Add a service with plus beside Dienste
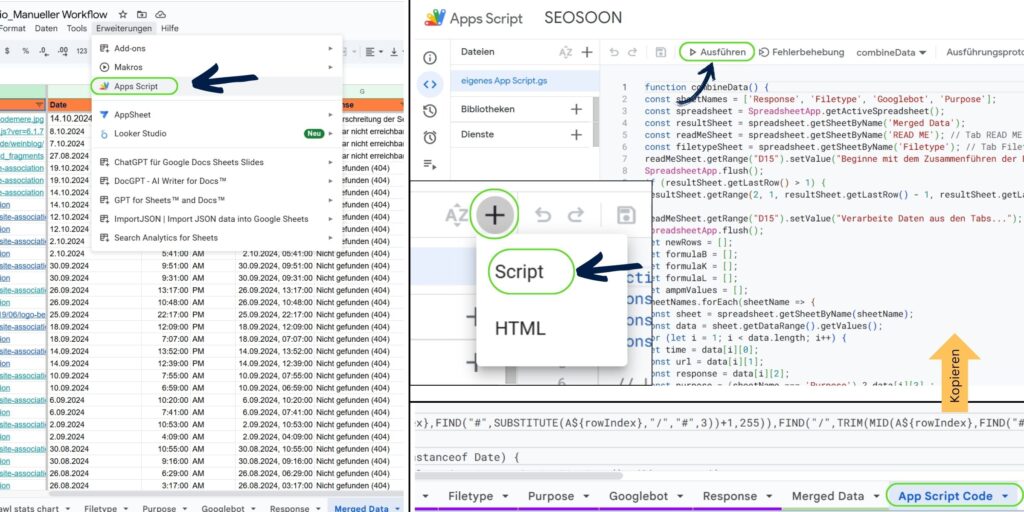Viewport: 1024px width, 512px height. click(576, 135)
